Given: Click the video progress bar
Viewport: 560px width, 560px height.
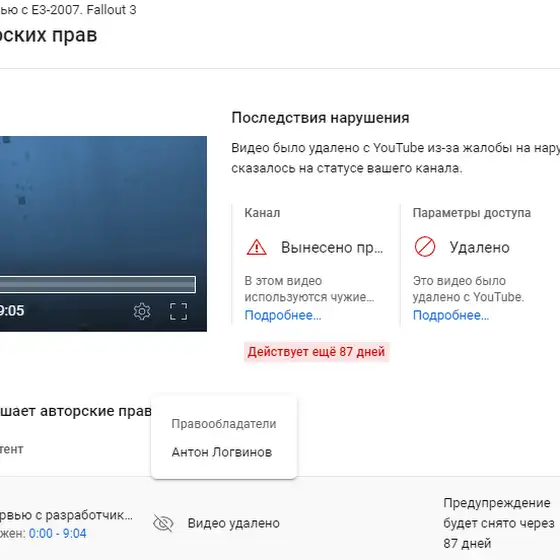Looking at the screenshot, I should coord(98,284).
